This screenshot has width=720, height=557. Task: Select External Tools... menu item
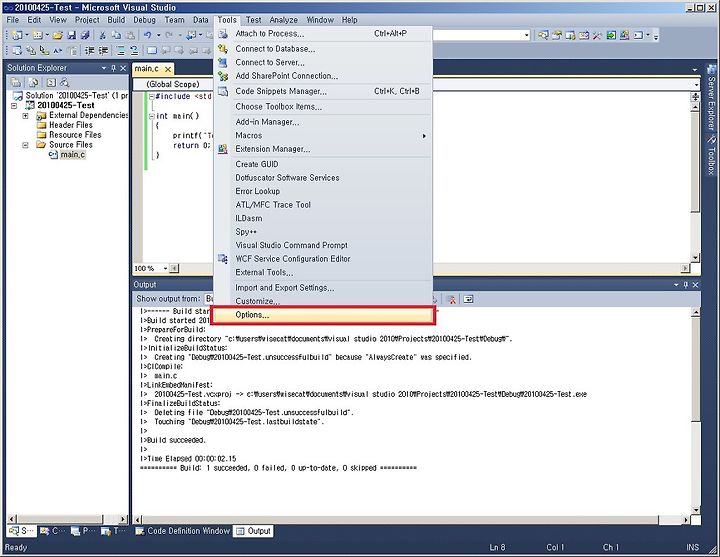323,272
